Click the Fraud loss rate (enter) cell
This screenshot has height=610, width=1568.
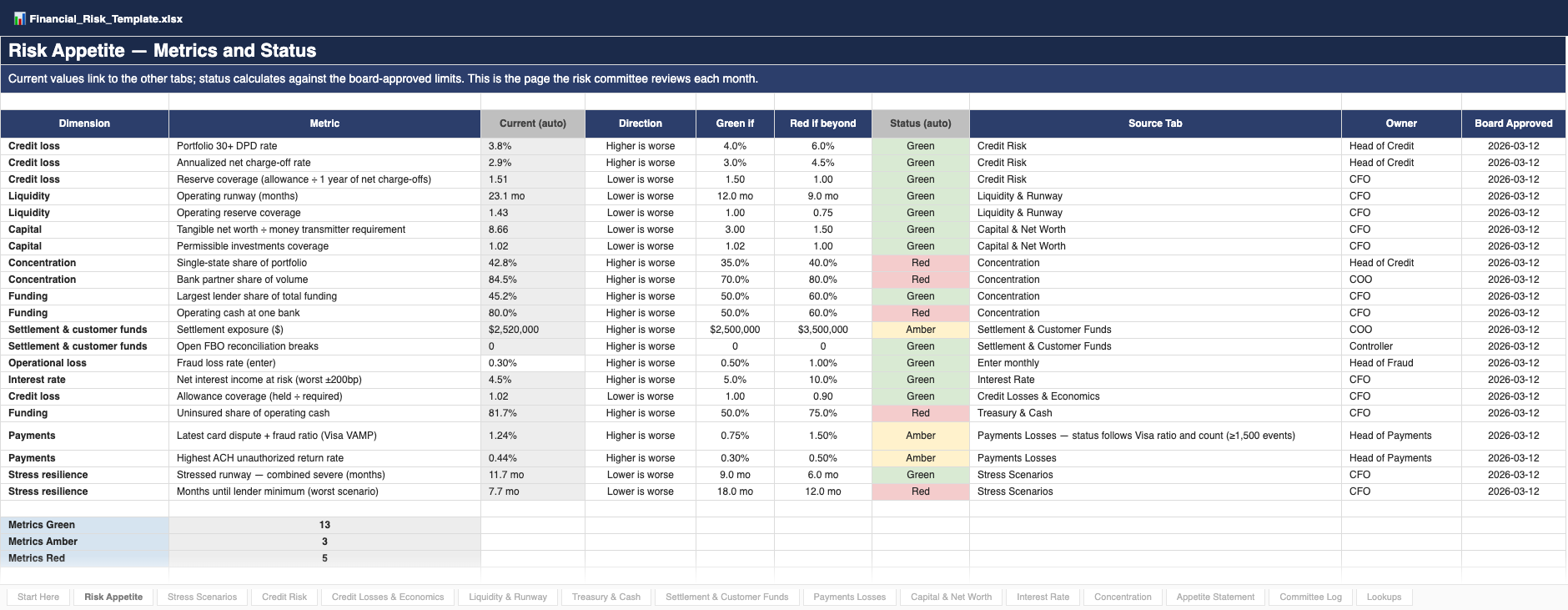pyautogui.click(x=324, y=363)
